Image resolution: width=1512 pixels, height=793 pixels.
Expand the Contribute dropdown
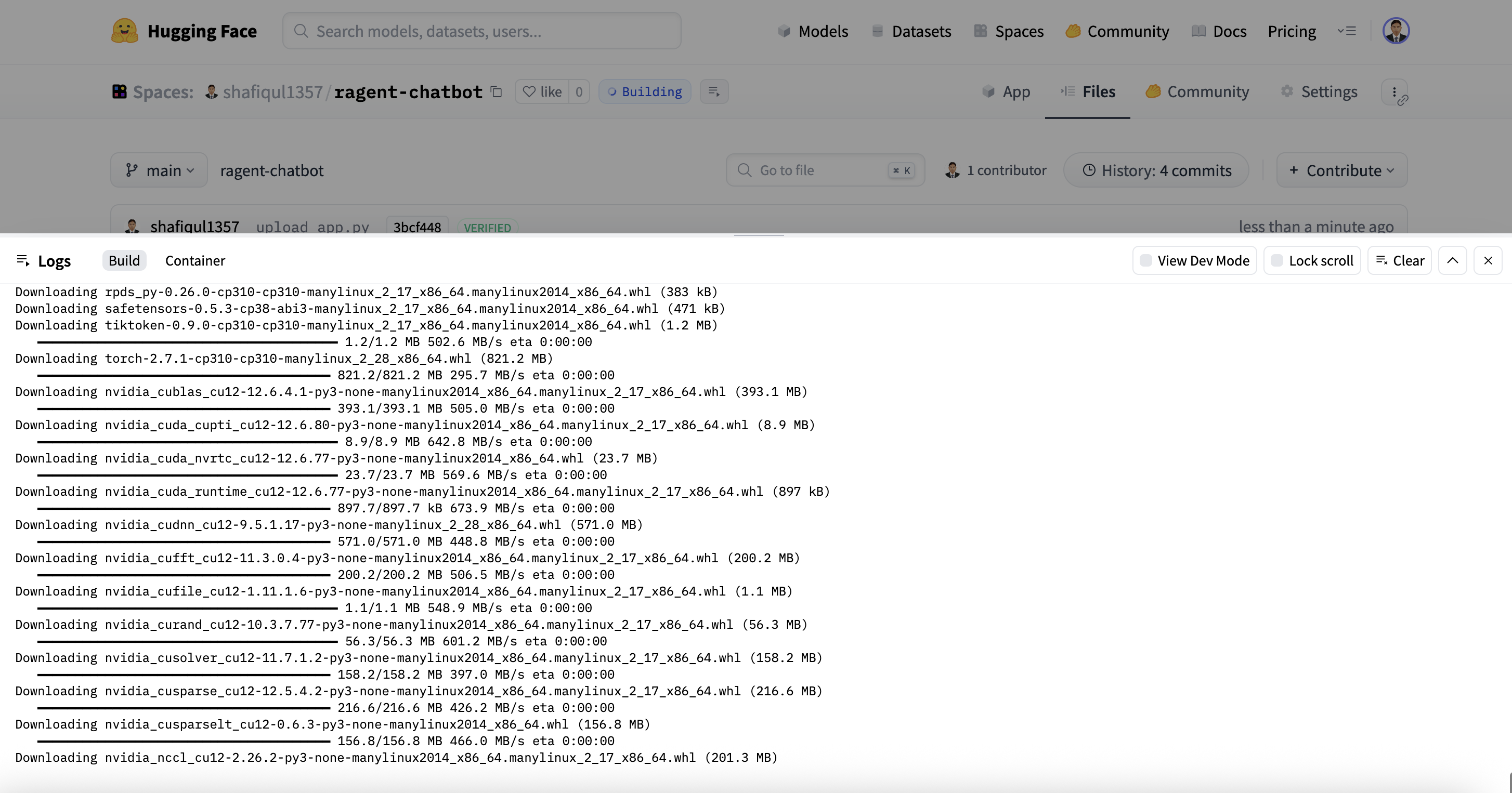(x=1341, y=170)
